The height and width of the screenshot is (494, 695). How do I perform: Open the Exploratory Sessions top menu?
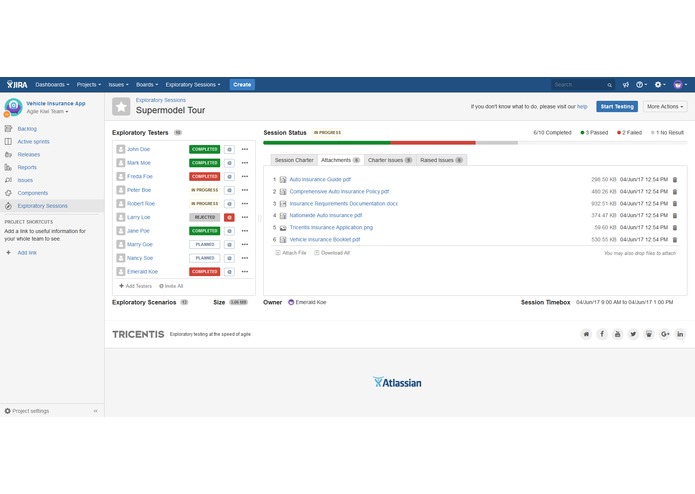coord(193,85)
